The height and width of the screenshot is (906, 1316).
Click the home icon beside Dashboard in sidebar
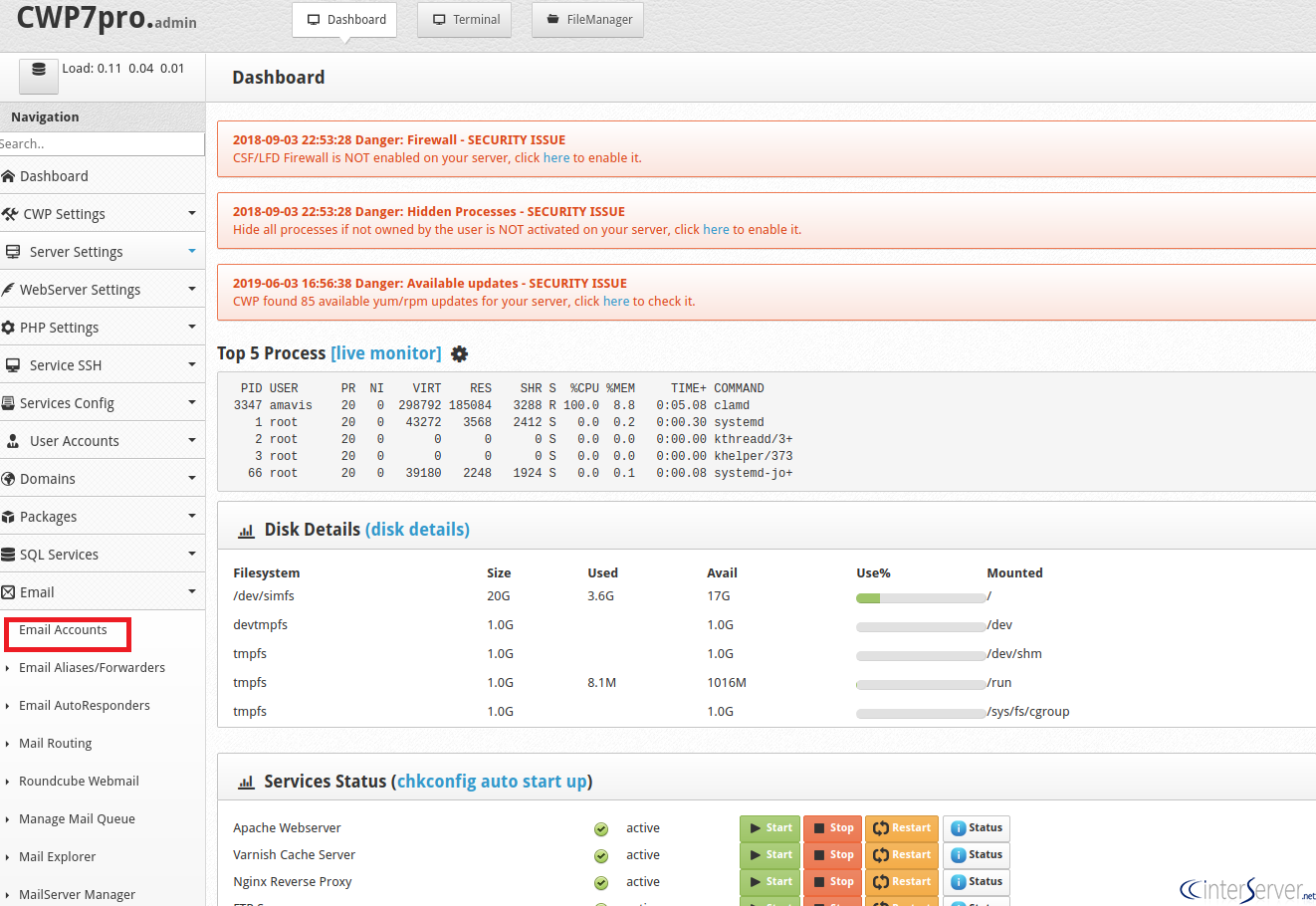tap(8, 176)
